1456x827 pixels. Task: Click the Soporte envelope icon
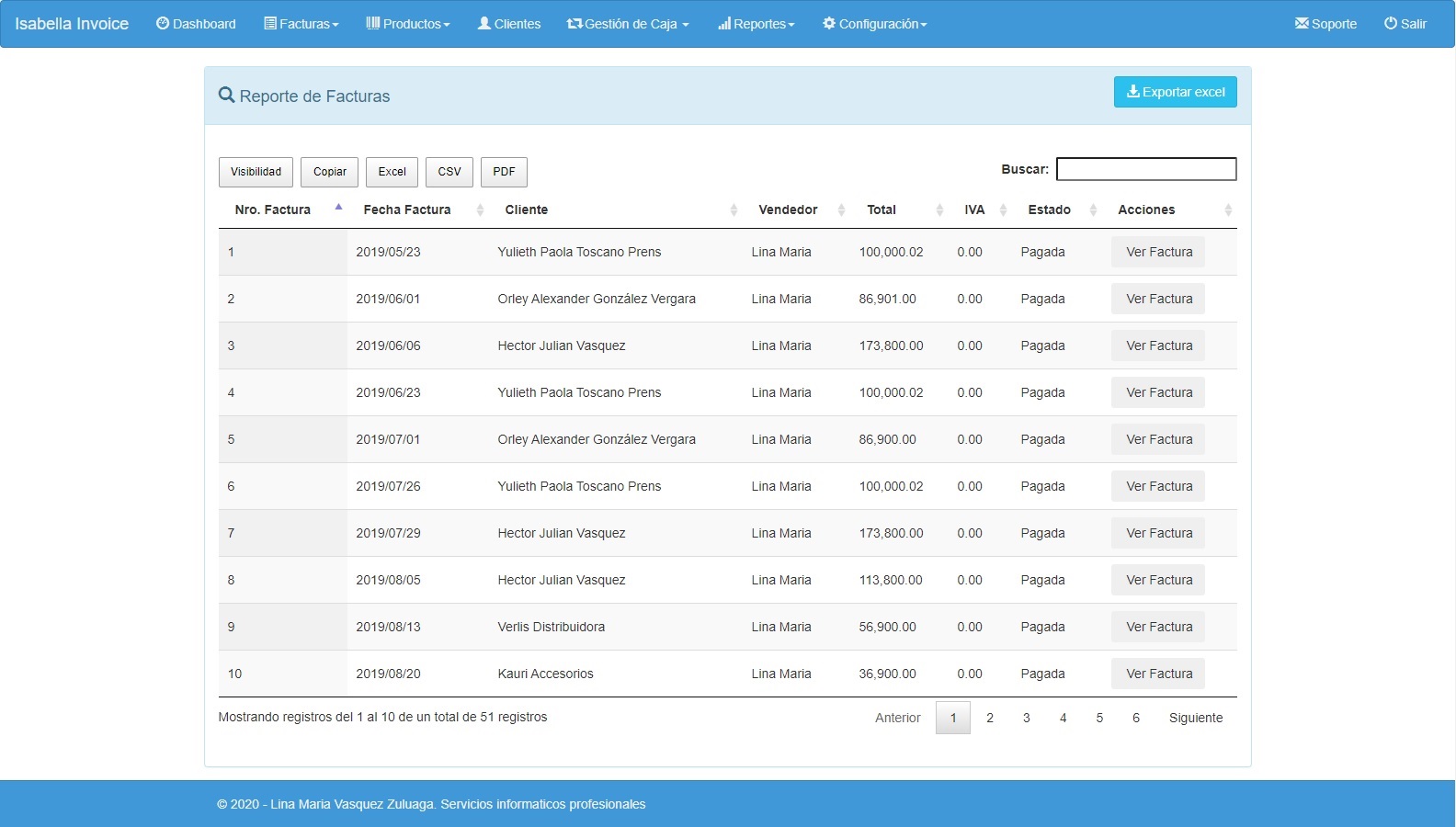click(x=1302, y=24)
